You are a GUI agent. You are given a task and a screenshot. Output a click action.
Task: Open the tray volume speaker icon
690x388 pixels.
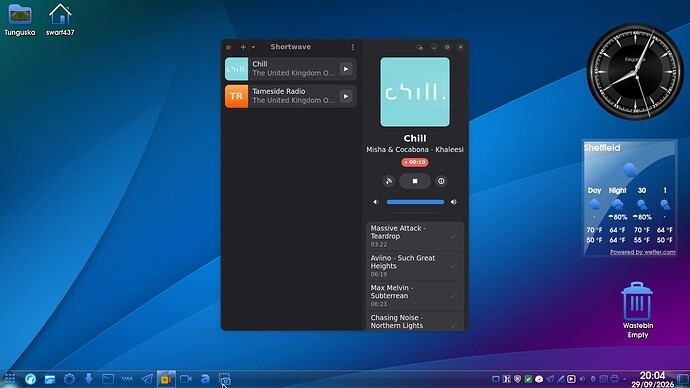pyautogui.click(x=582, y=379)
